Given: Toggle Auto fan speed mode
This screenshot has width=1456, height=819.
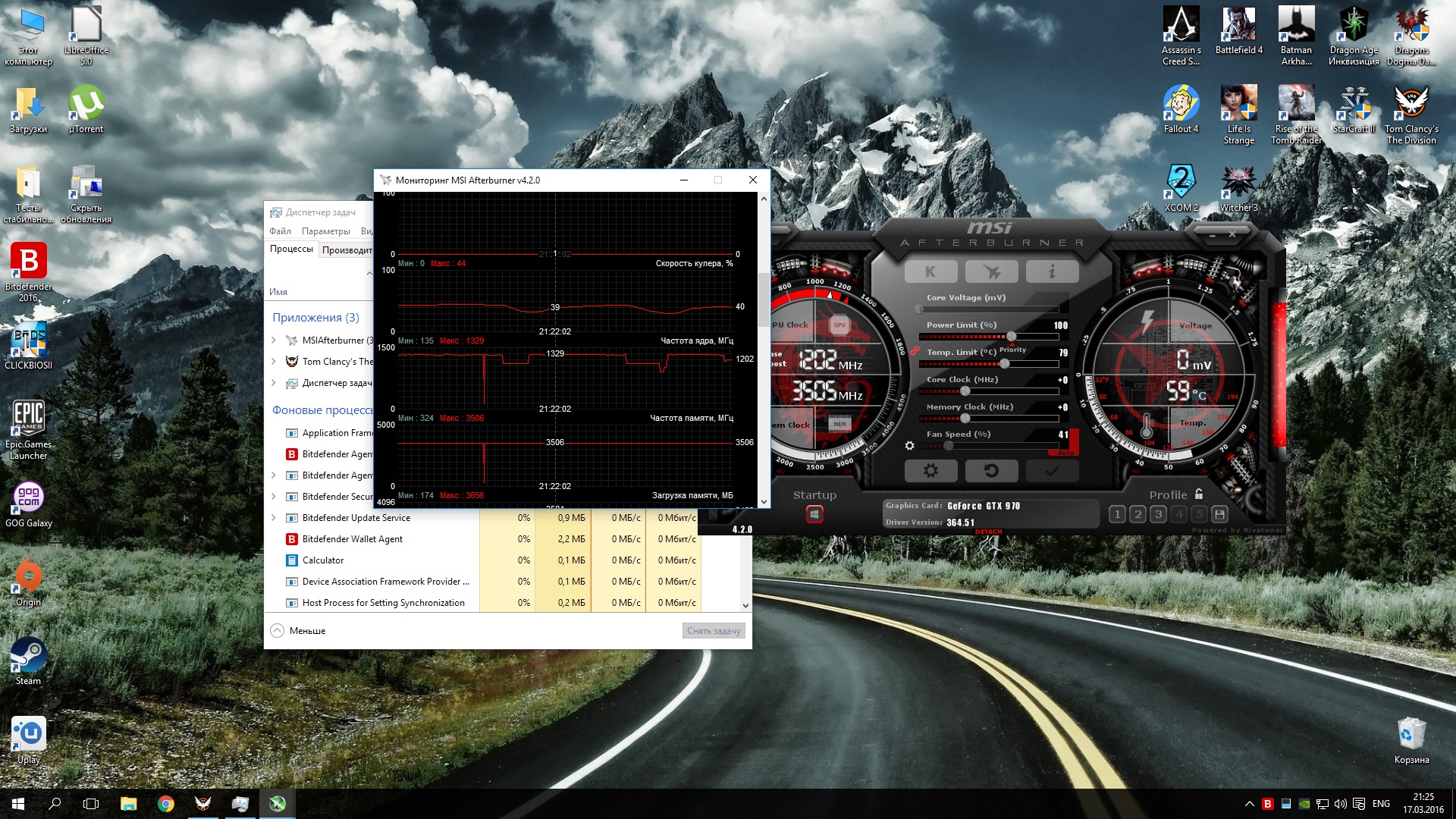Looking at the screenshot, I should [1065, 453].
